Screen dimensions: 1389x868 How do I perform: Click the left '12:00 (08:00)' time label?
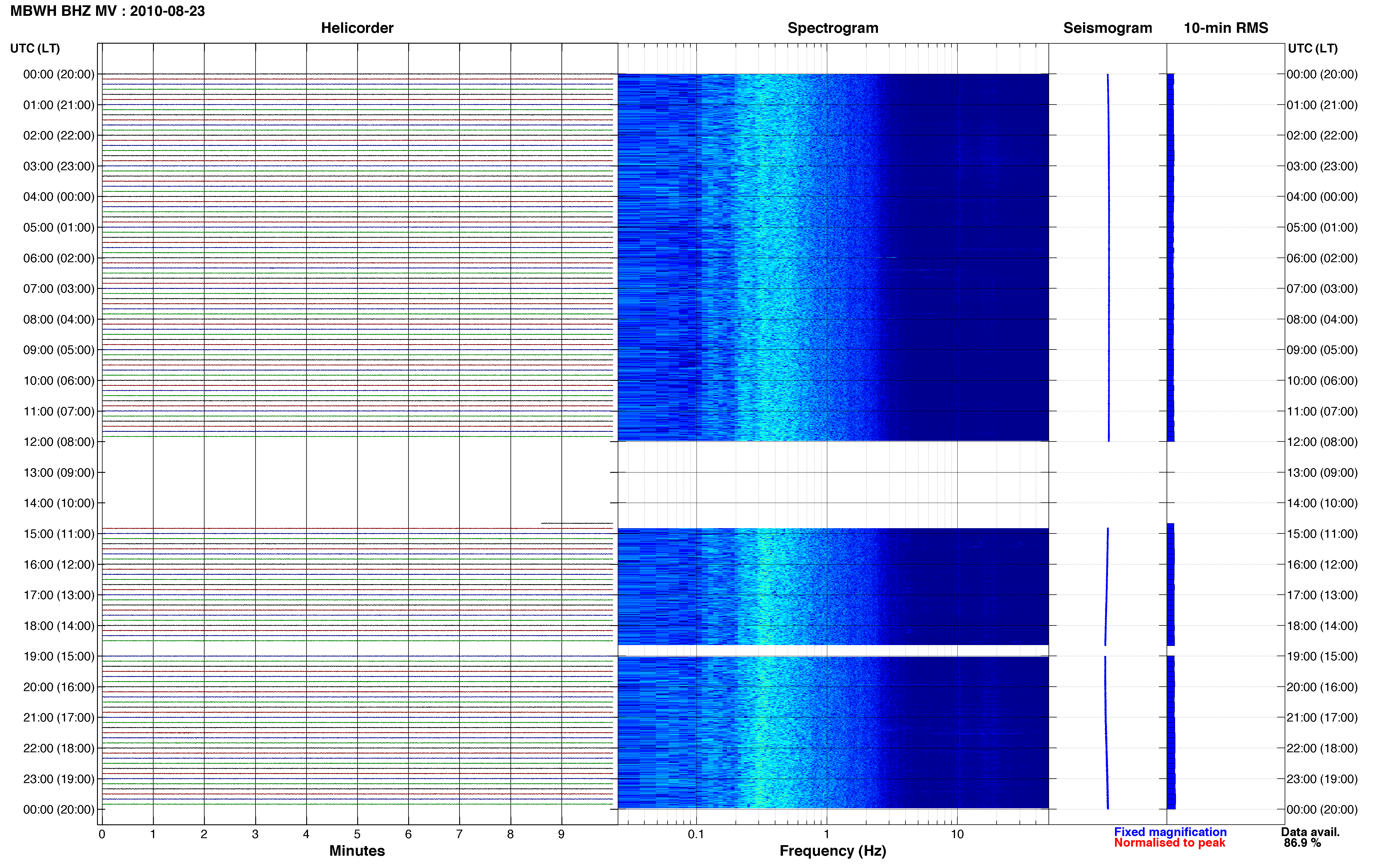tap(59, 442)
